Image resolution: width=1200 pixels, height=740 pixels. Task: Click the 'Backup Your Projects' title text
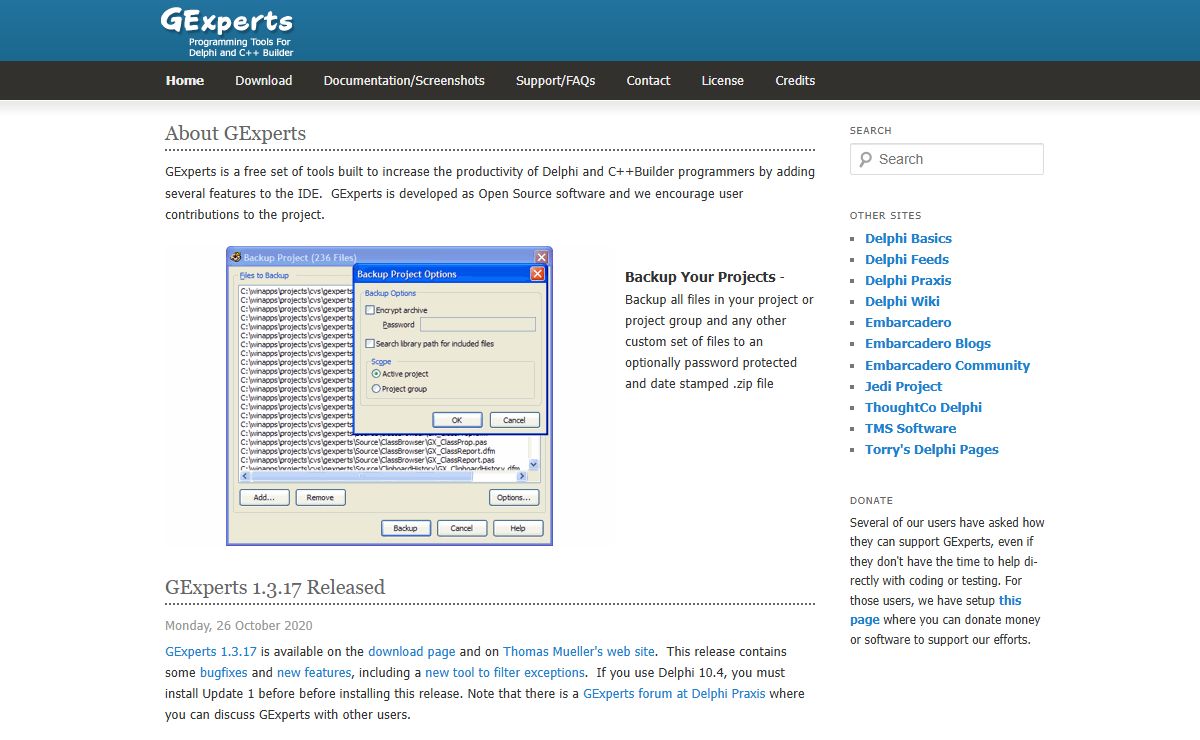(x=700, y=277)
